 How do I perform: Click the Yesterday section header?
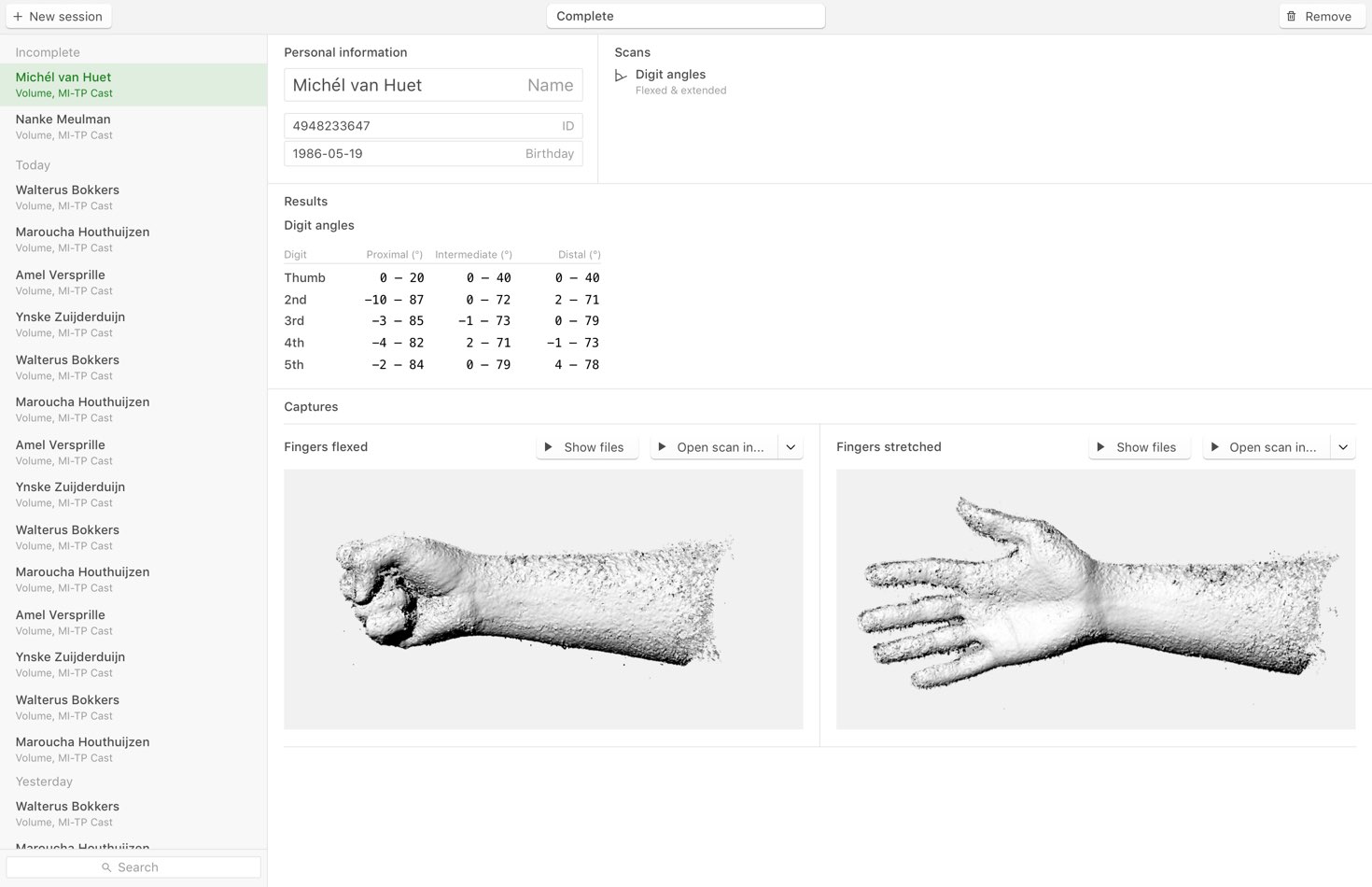pos(44,781)
